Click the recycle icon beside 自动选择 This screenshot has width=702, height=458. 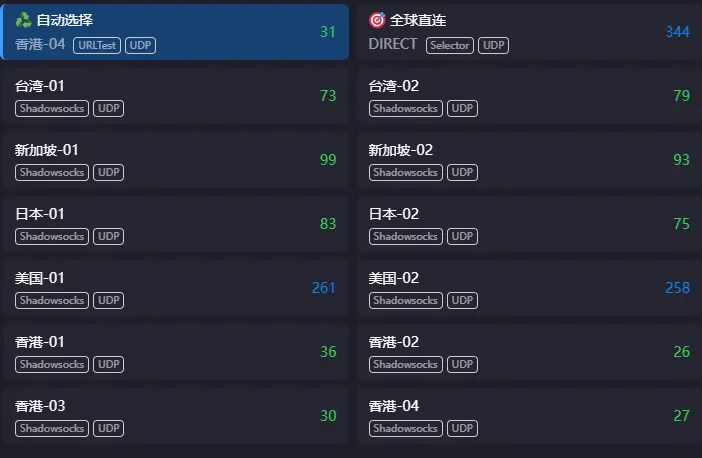tap(23, 20)
